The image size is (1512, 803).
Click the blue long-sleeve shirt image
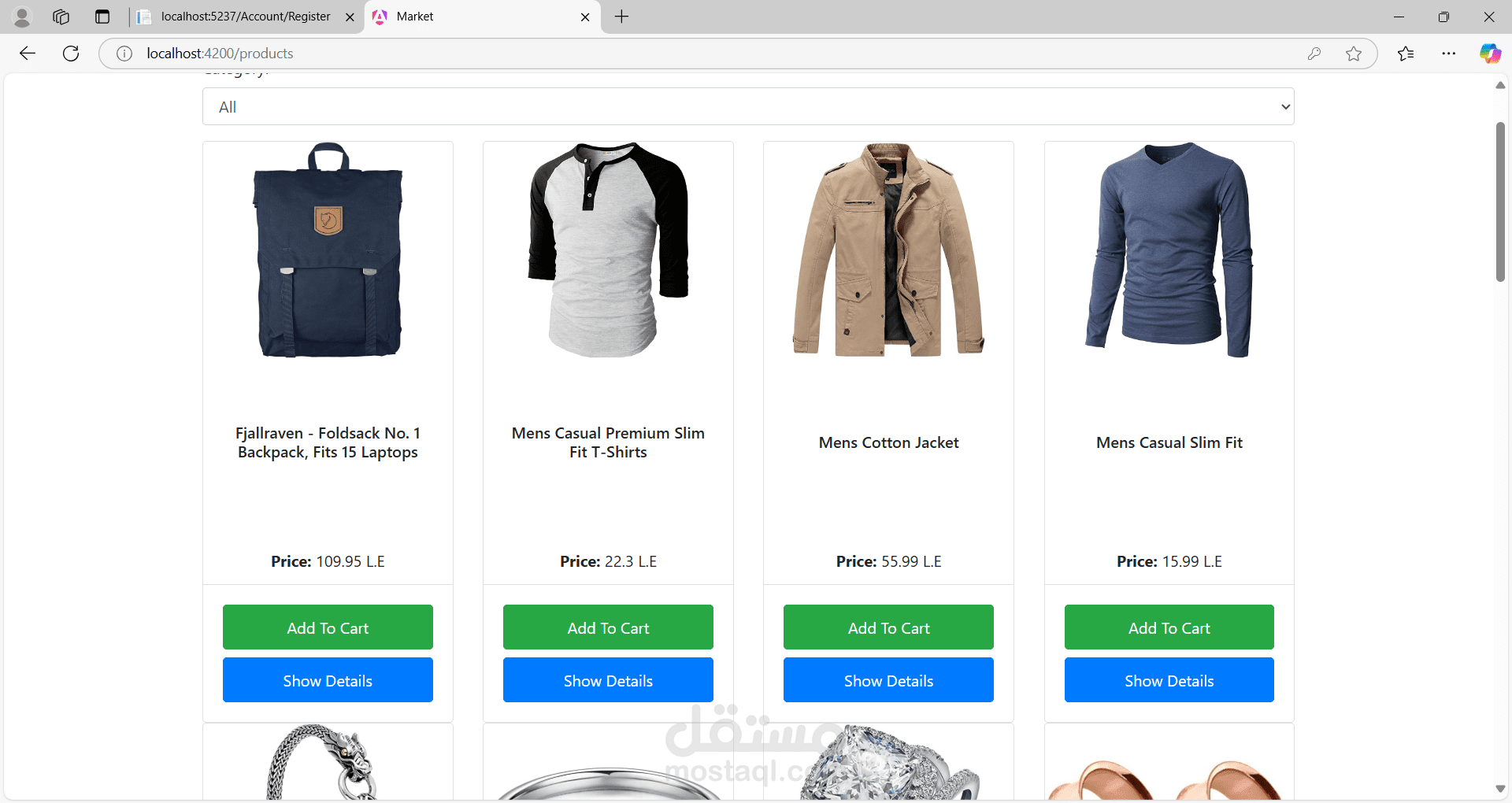click(1169, 250)
